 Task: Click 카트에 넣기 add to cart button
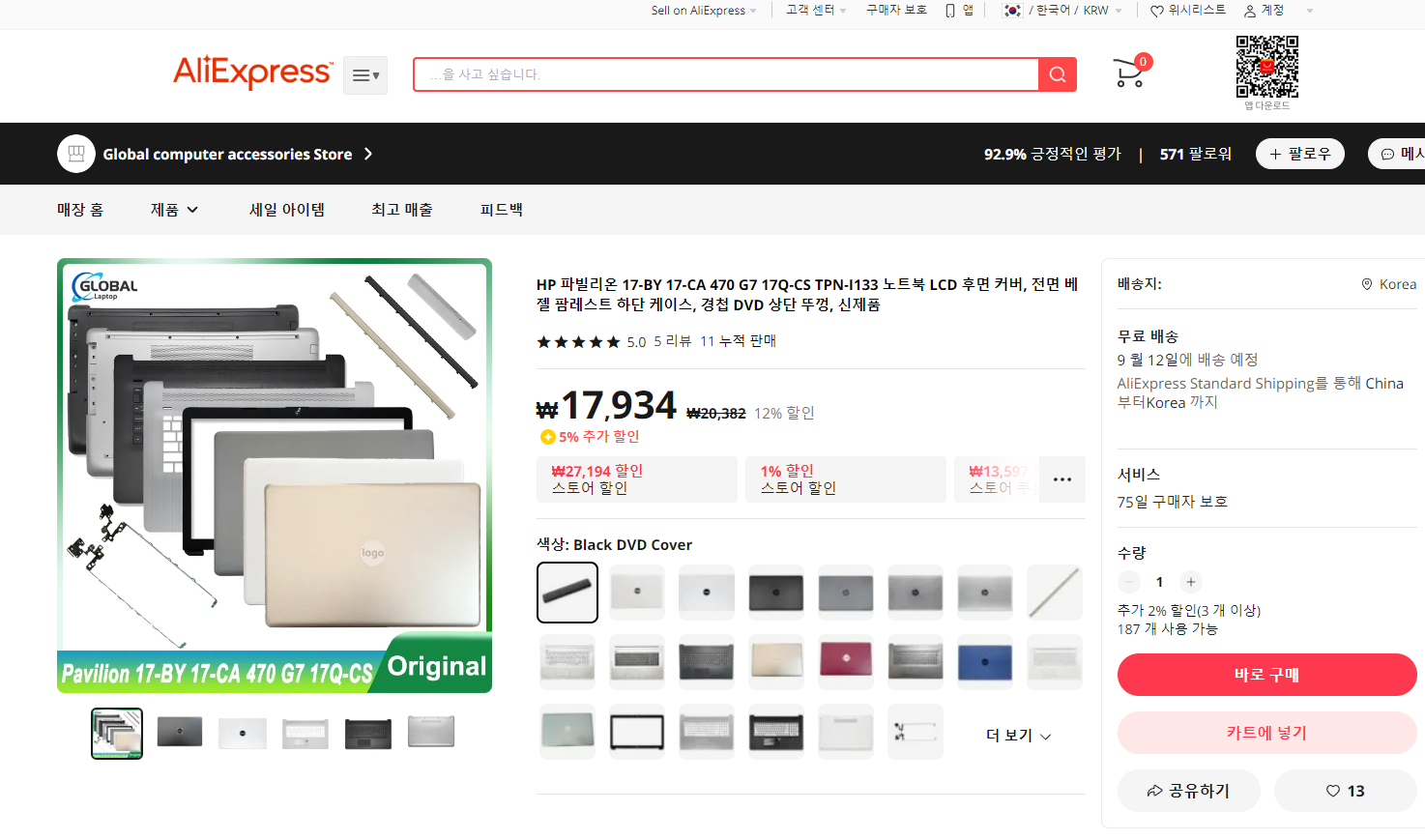click(x=1267, y=733)
